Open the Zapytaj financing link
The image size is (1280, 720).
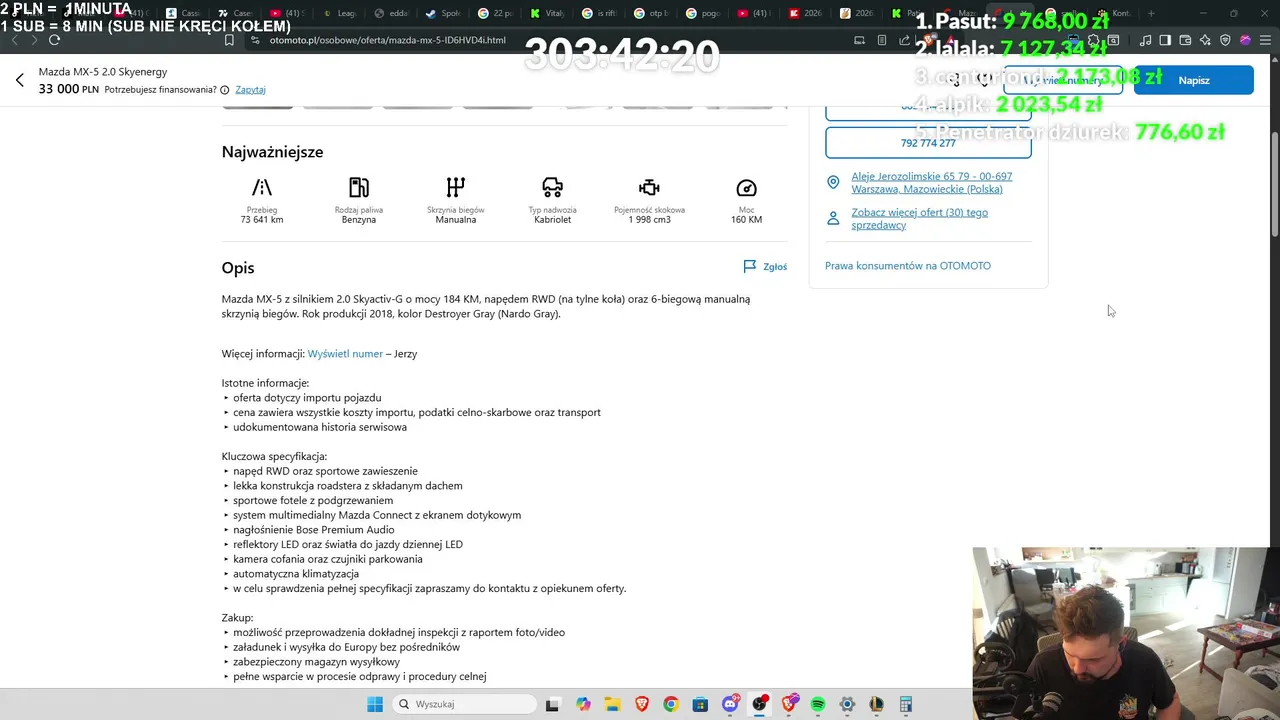point(250,90)
